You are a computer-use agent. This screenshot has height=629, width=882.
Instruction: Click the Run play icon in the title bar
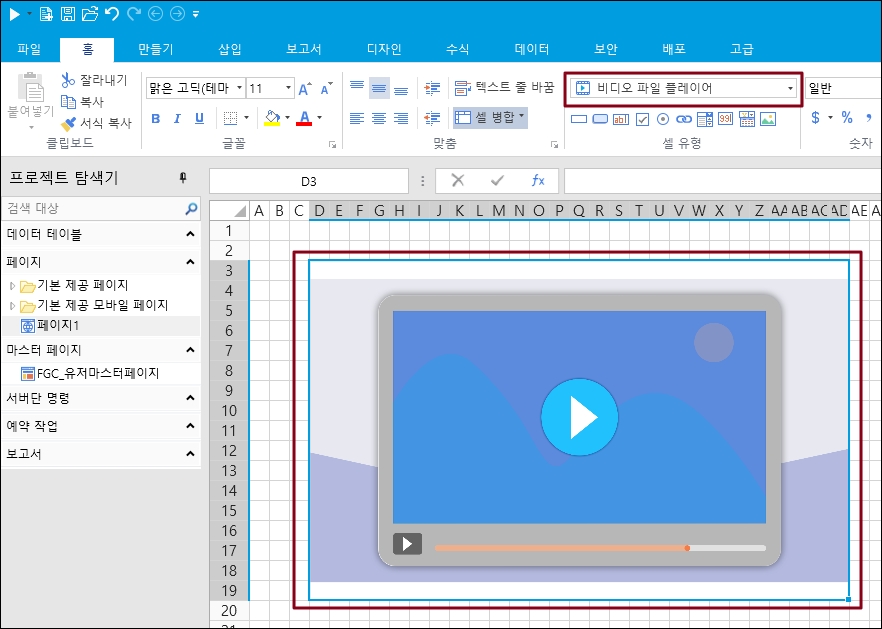pyautogui.click(x=14, y=13)
